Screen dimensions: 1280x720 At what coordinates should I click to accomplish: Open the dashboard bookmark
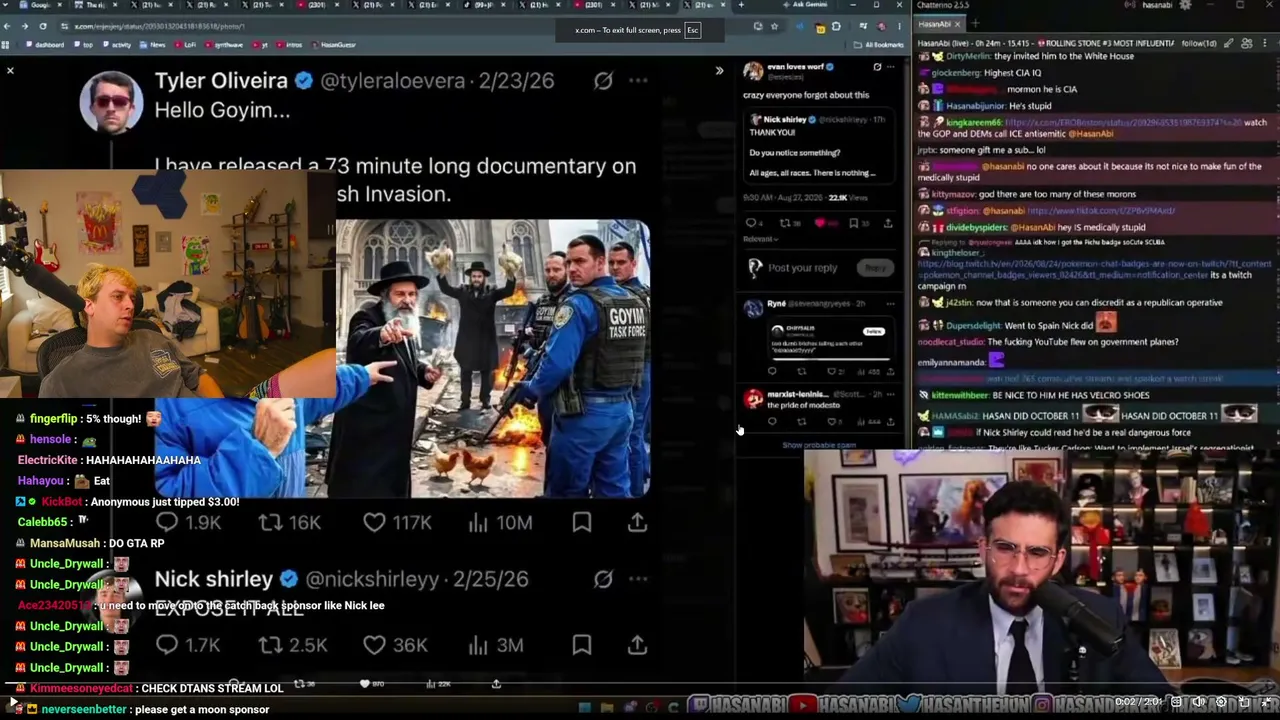point(47,45)
